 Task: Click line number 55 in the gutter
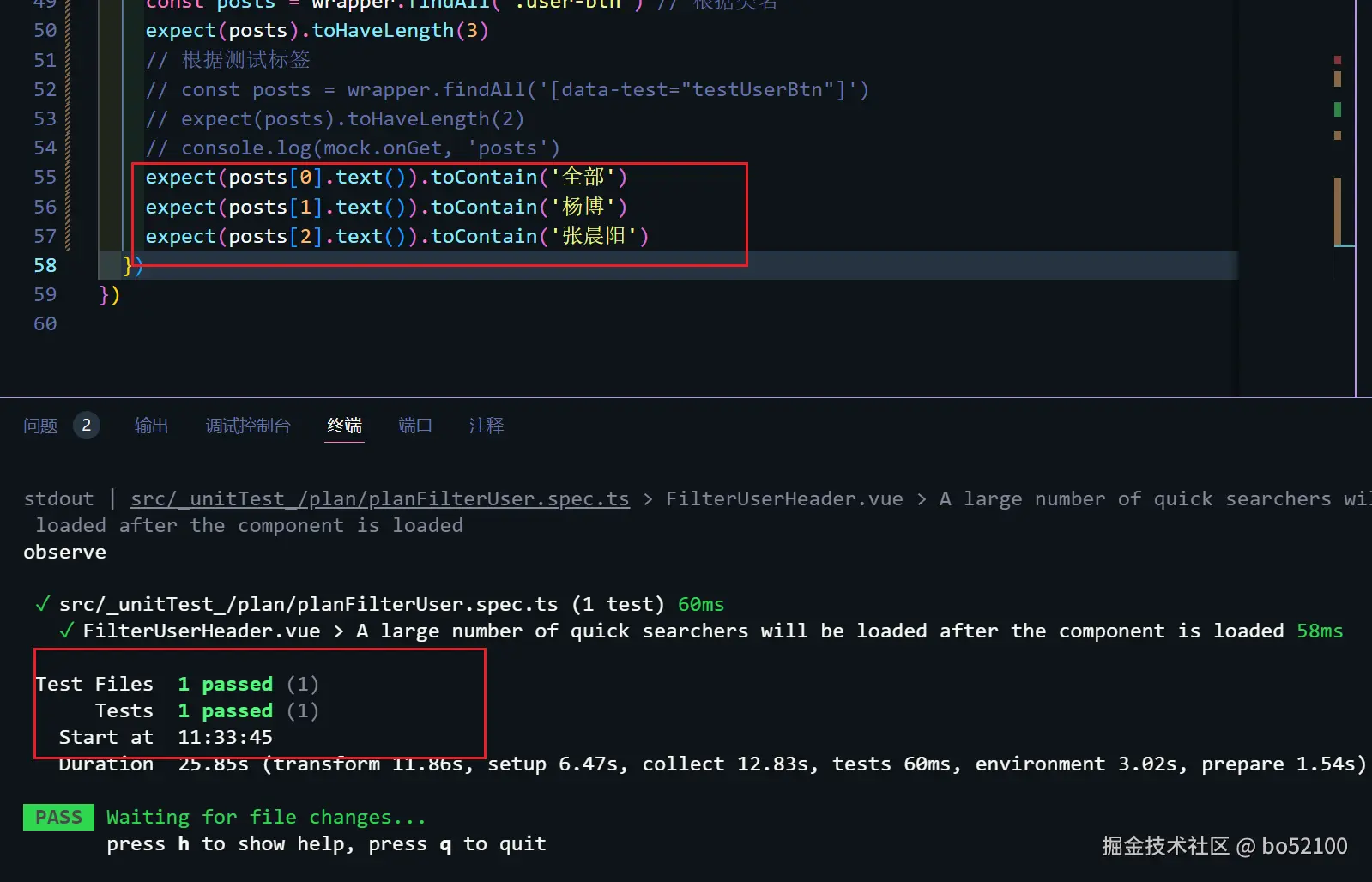[x=45, y=178]
